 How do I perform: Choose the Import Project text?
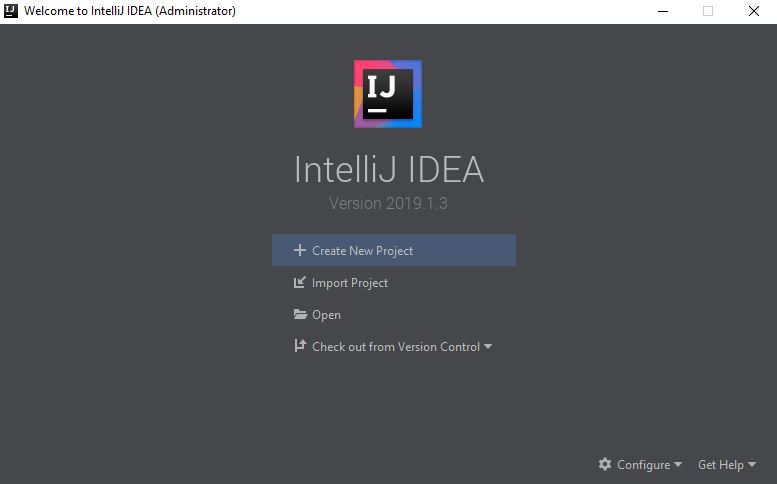350,283
